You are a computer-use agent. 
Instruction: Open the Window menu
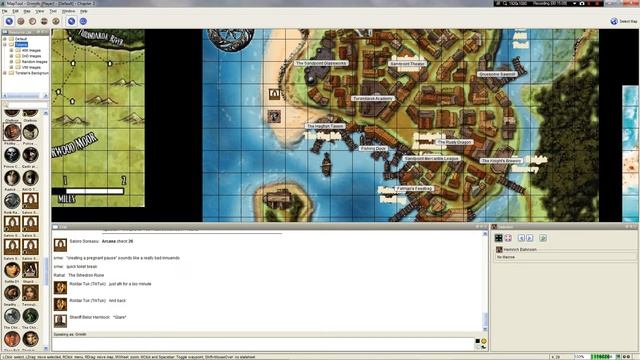(x=68, y=11)
